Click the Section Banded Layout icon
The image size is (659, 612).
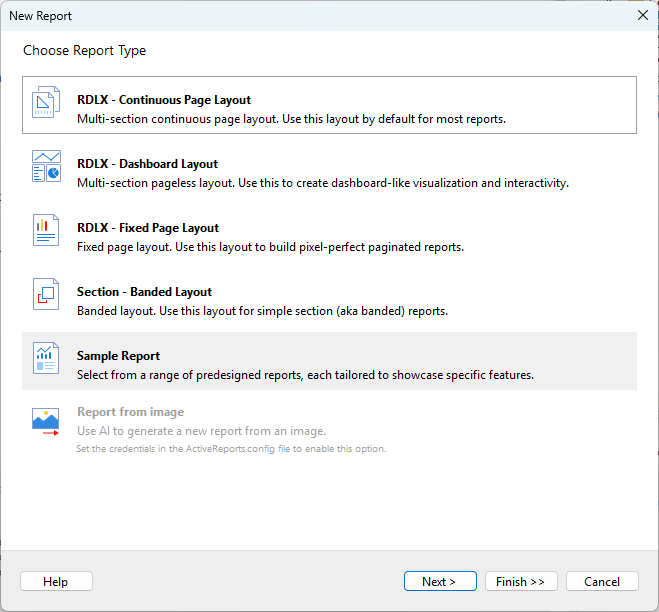pyautogui.click(x=46, y=294)
